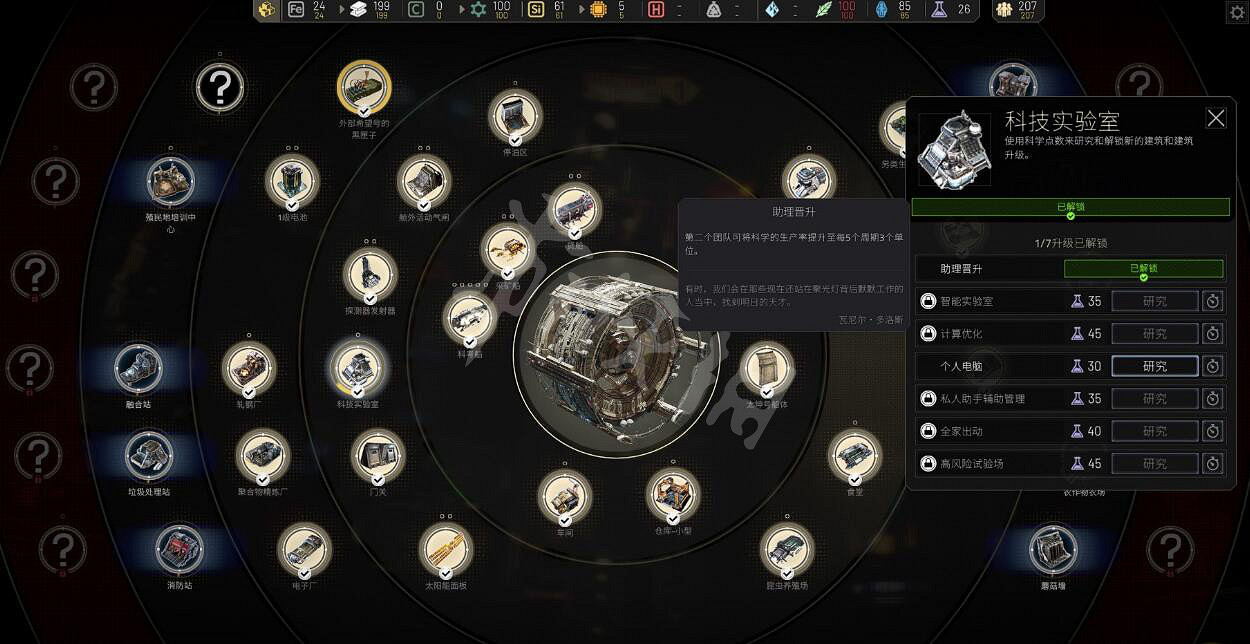Select the 全家出动 upgrade row

1010,431
